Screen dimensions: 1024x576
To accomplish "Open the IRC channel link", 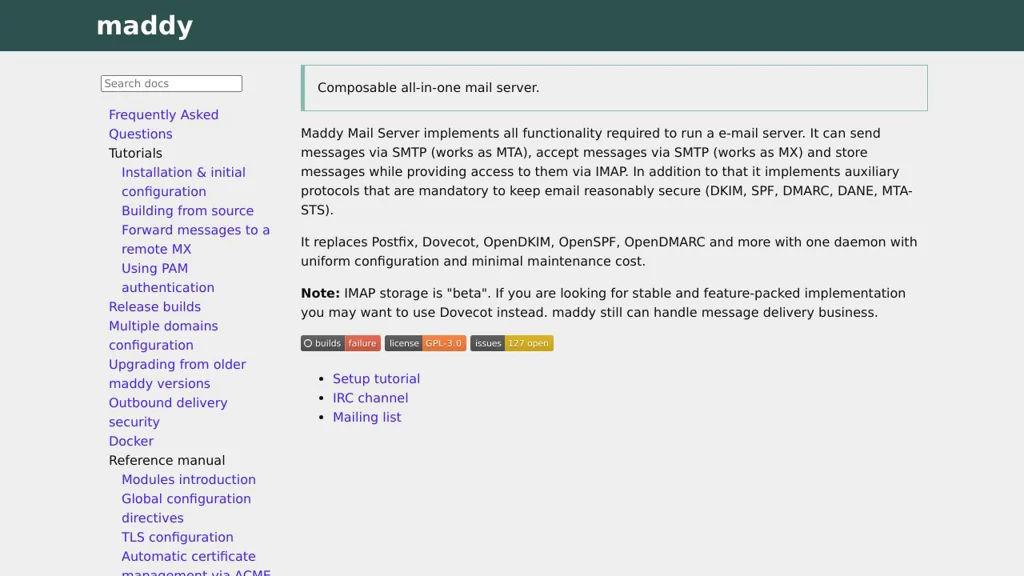I will pyautogui.click(x=370, y=398).
